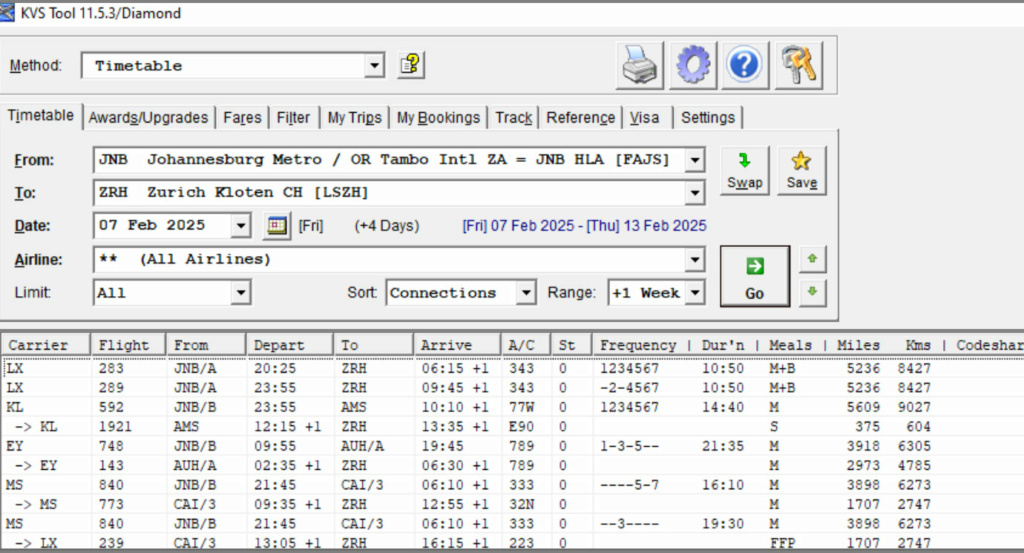Click the A/C column header
This screenshot has height=553, width=1024.
pyautogui.click(x=526, y=345)
